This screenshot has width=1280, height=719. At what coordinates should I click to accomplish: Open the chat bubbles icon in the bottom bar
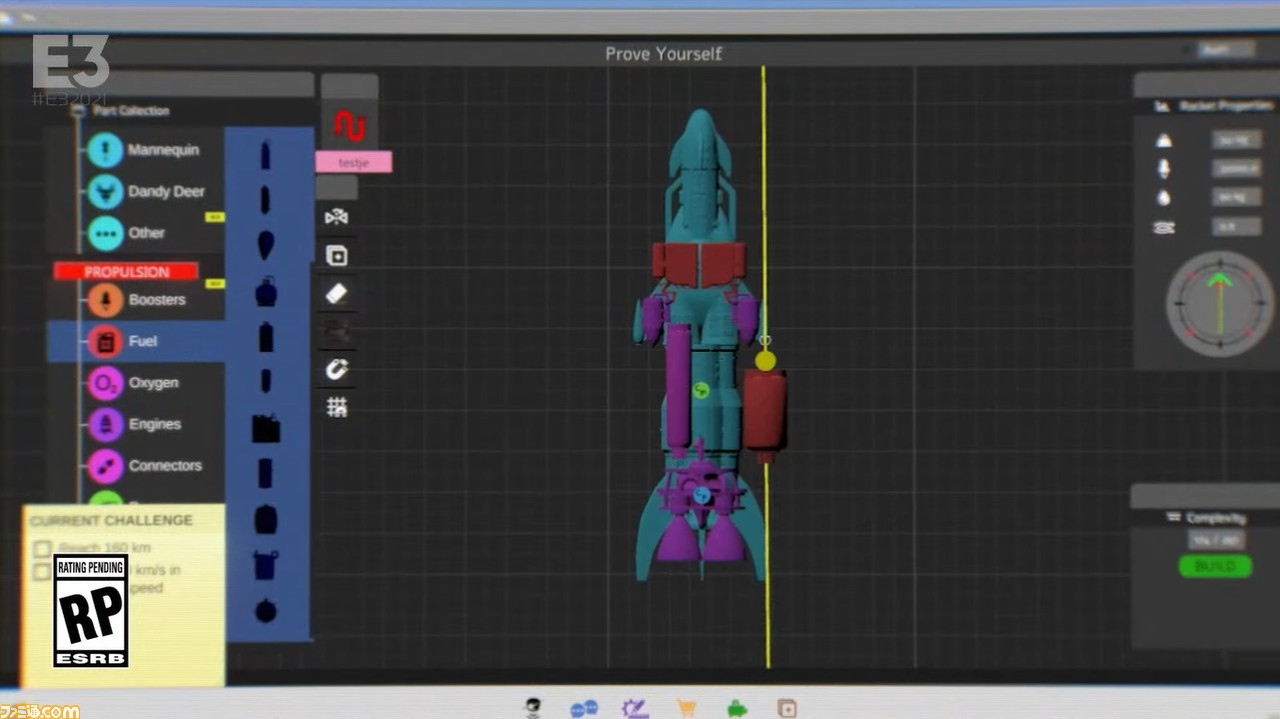tap(584, 709)
